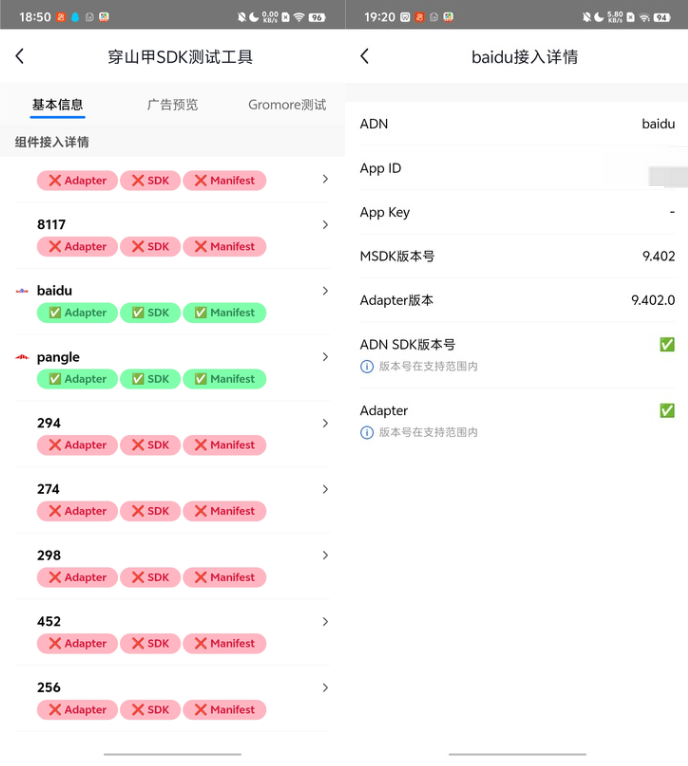688x766 pixels.
Task: Tap baidu's green Manifest status badge
Action: [224, 313]
